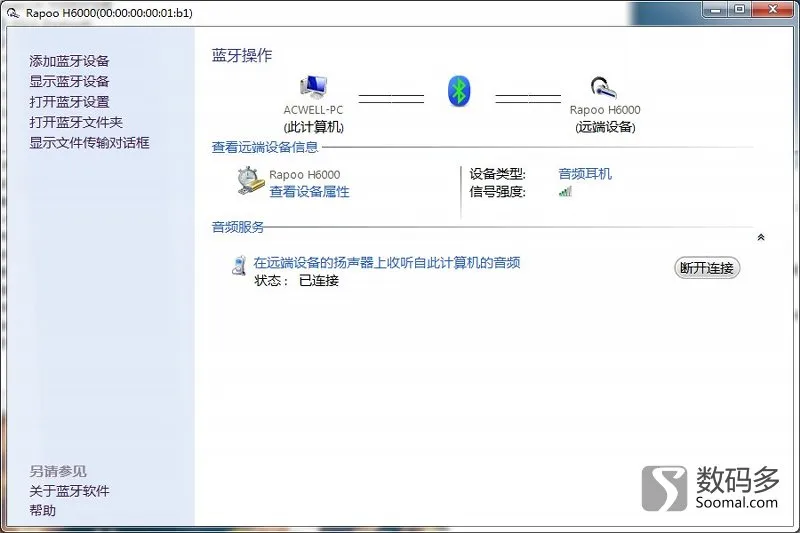Click the 断开连接 button
The height and width of the screenshot is (533, 800).
[707, 268]
